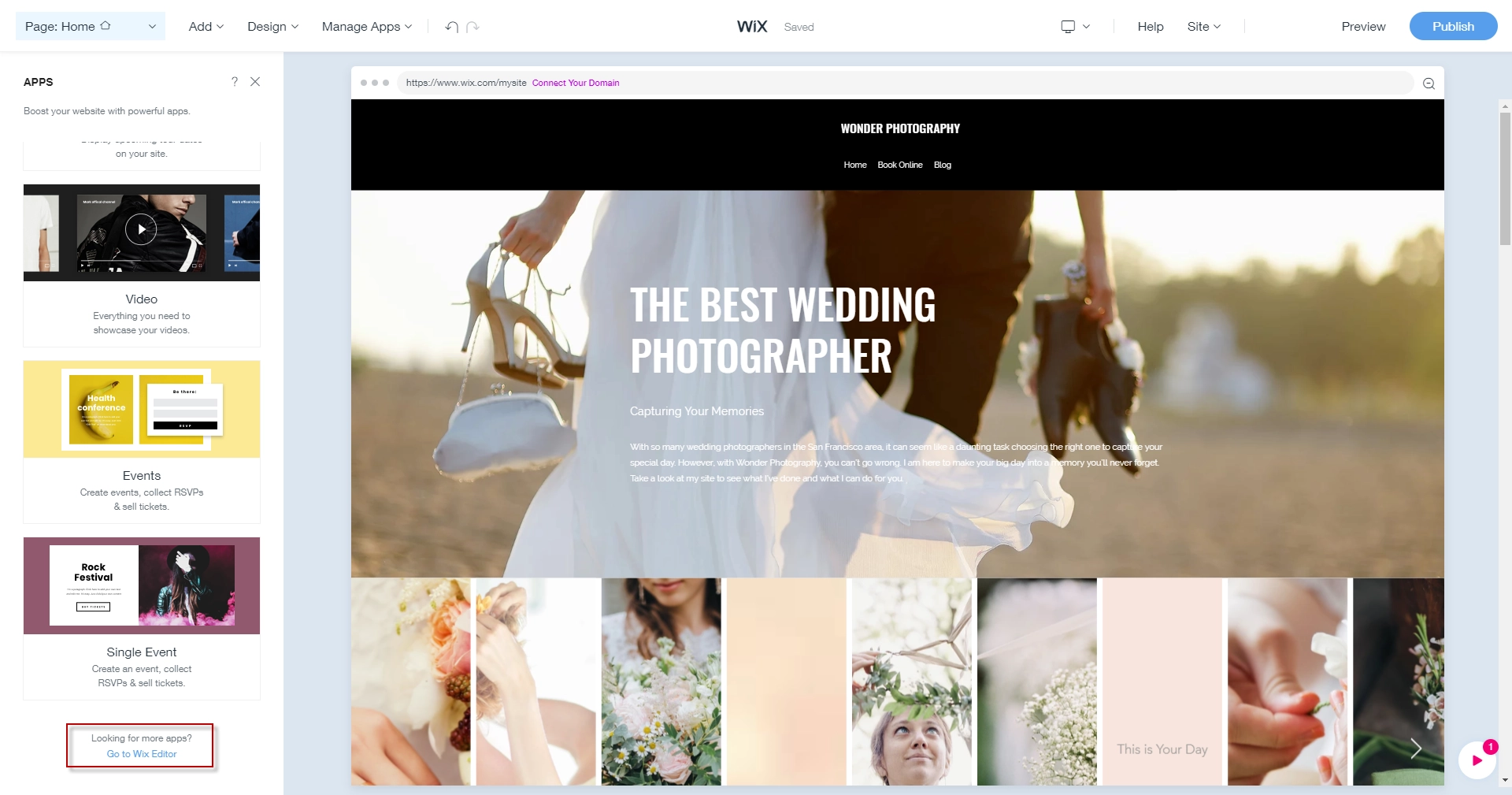Click the gallery next arrow
The image size is (1512, 795).
[1415, 748]
